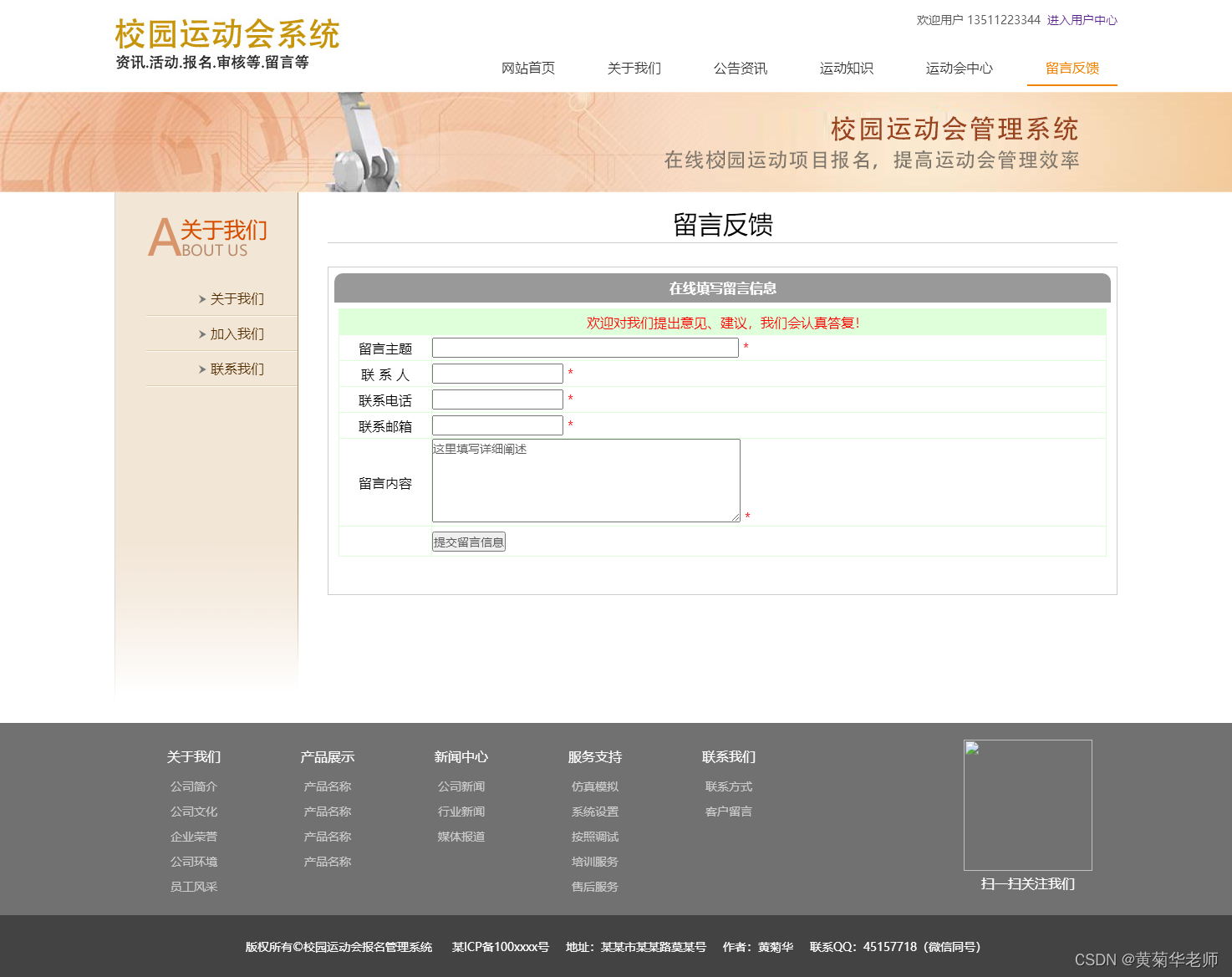
Task: Open footer link 客户留言
Action: pos(729,812)
